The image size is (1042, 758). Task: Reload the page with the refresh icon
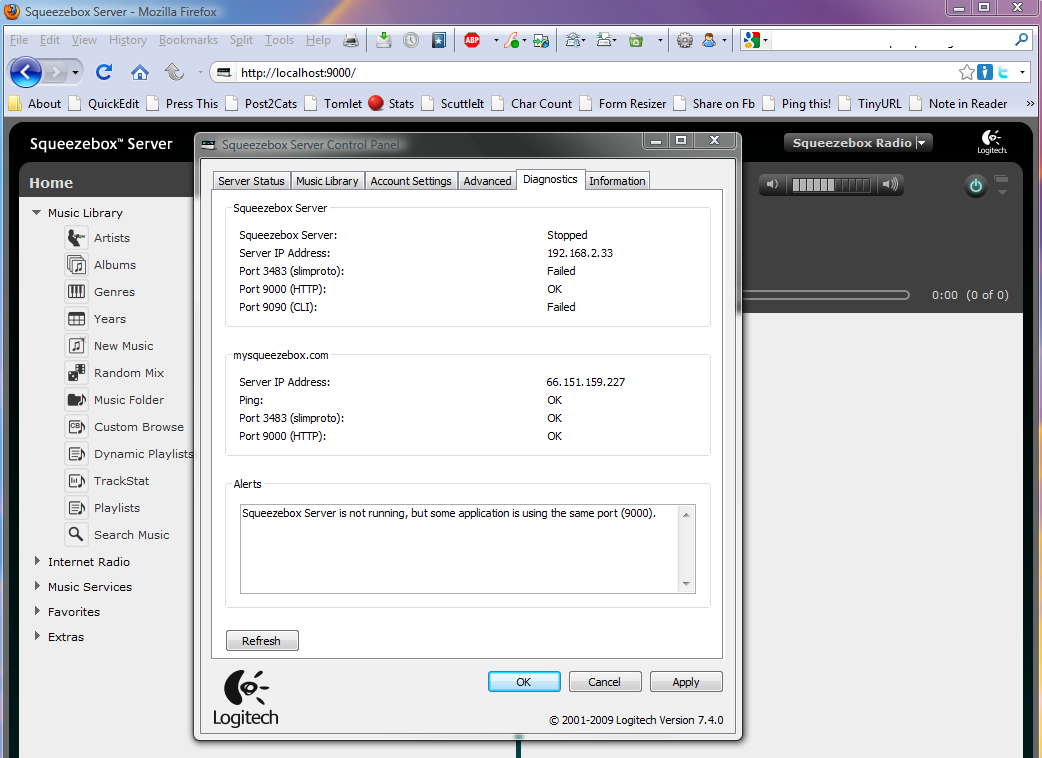pos(103,73)
